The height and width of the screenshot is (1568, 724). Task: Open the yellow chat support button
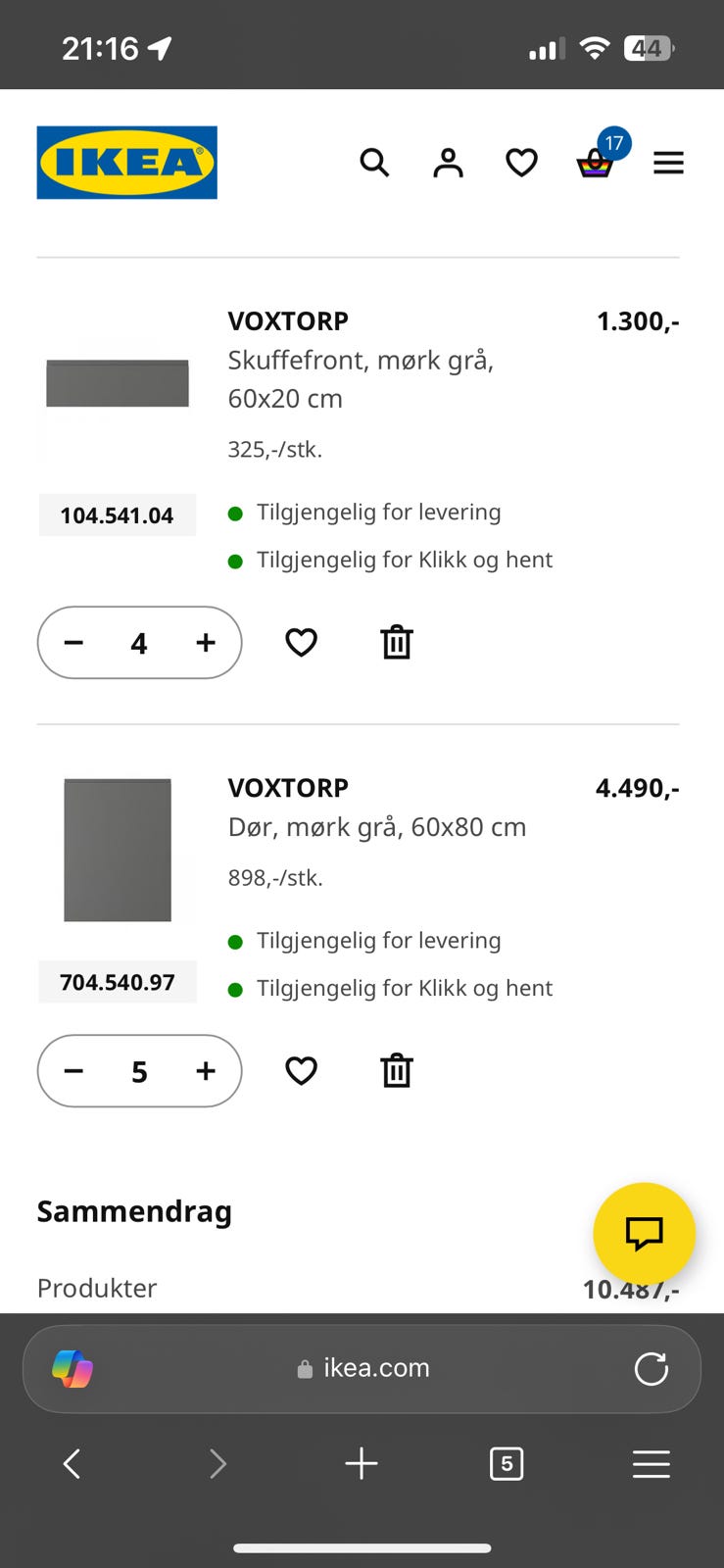pos(644,1234)
